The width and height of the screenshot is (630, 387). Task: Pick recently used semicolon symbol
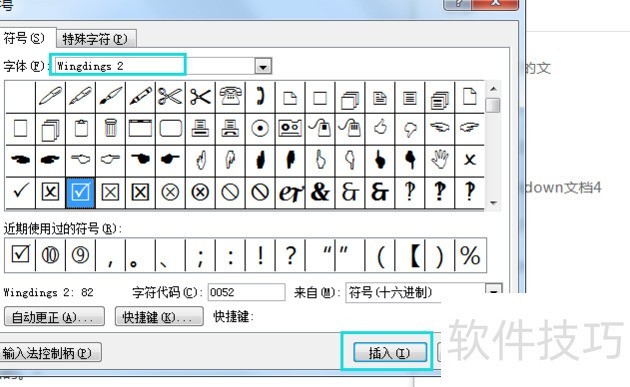pyautogui.click(x=200, y=255)
